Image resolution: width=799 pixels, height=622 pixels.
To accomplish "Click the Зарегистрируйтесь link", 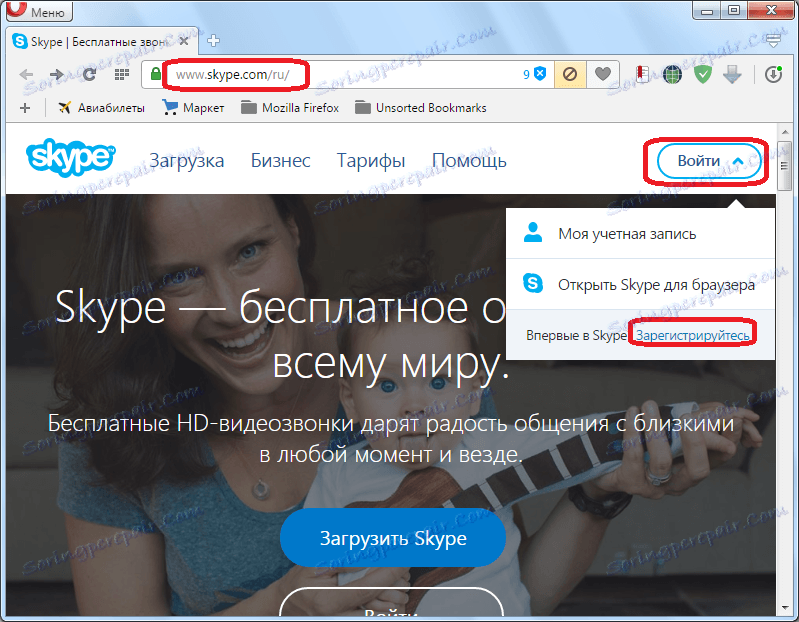I will 693,336.
